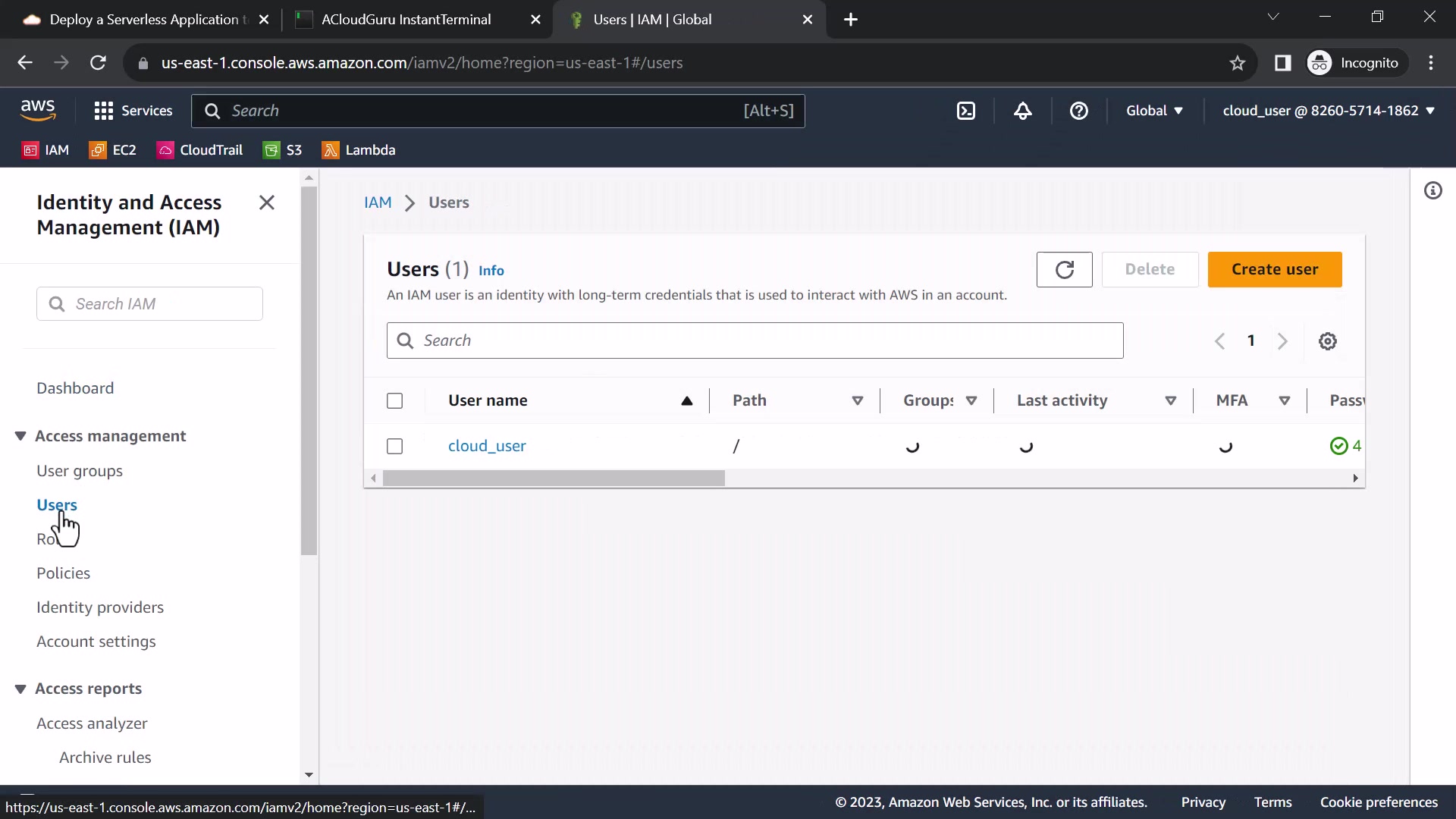Open the cloud_user user link
Viewport: 1456px width, 819px height.
pos(487,446)
